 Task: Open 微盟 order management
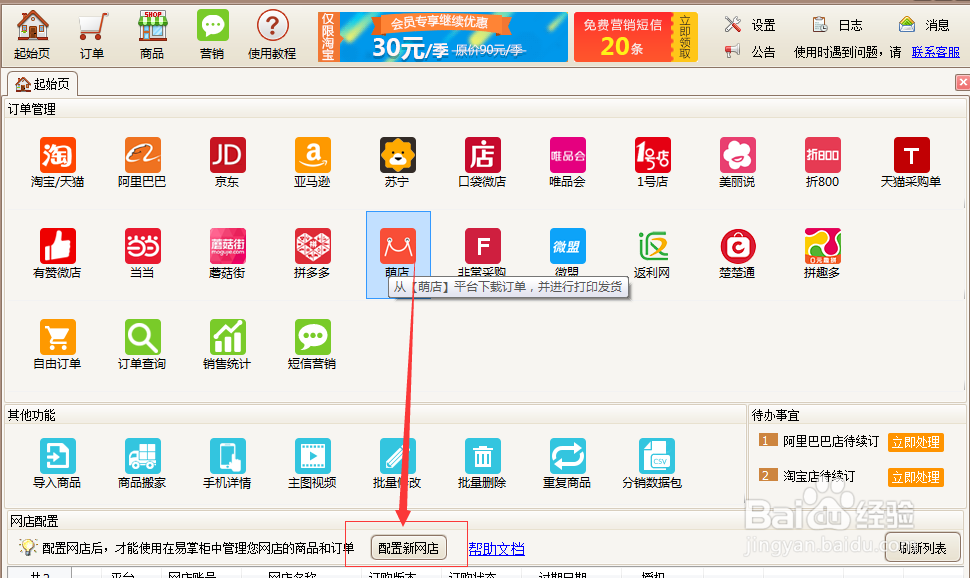567,254
